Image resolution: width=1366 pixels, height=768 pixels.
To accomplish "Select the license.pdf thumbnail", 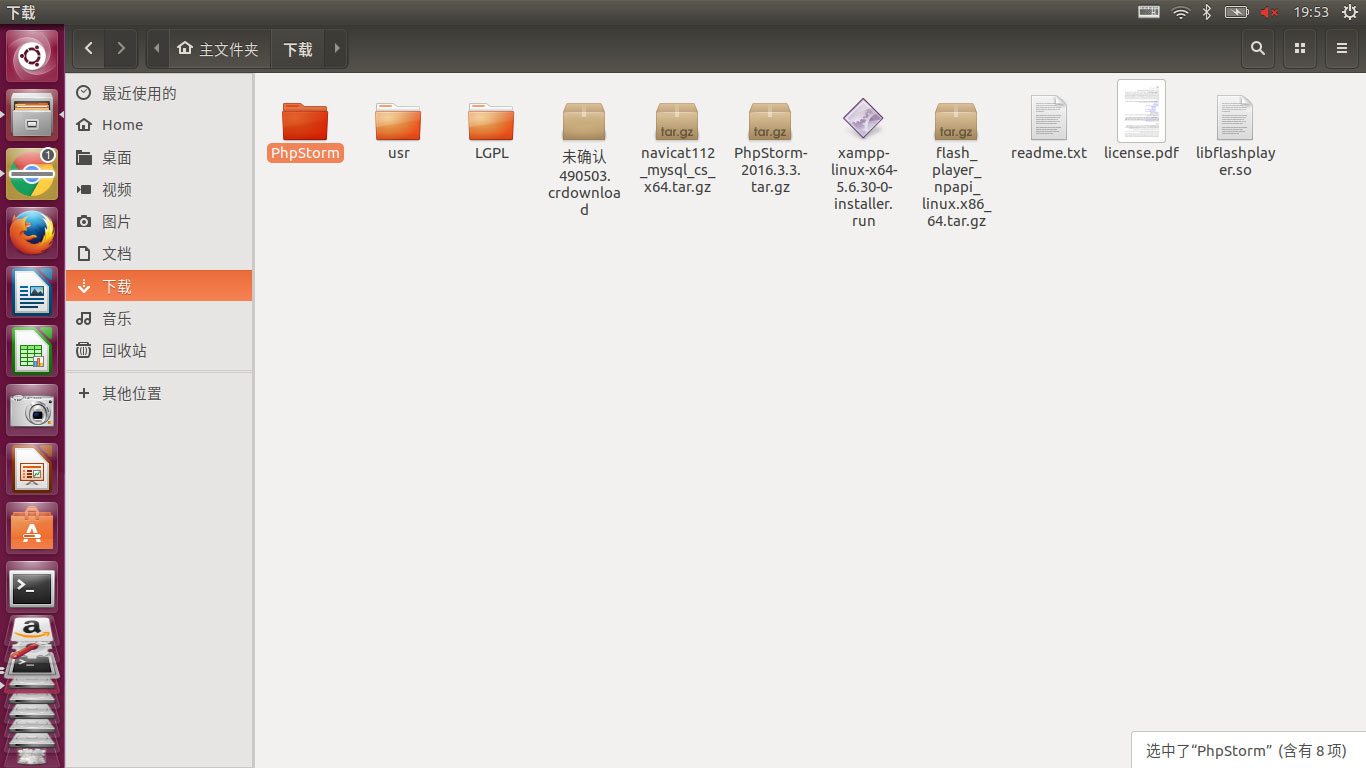I will click(1141, 111).
